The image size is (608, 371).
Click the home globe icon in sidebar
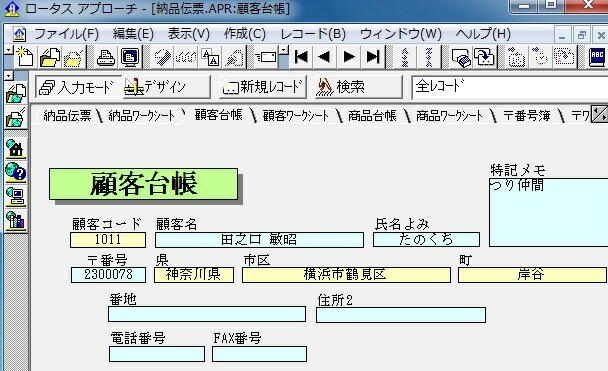[x=16, y=148]
